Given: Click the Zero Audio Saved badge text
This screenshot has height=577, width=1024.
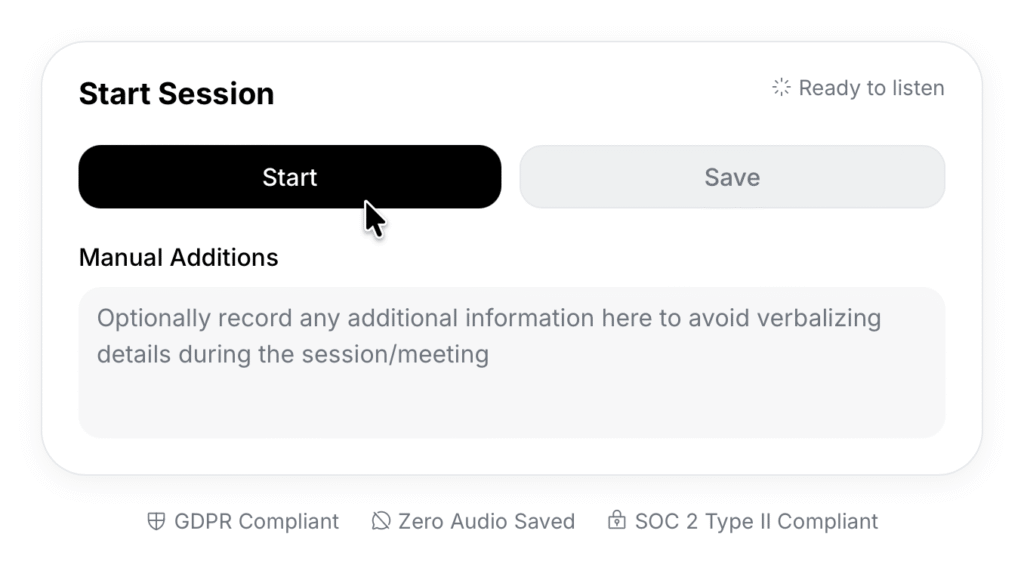Looking at the screenshot, I should pyautogui.click(x=486, y=521).
